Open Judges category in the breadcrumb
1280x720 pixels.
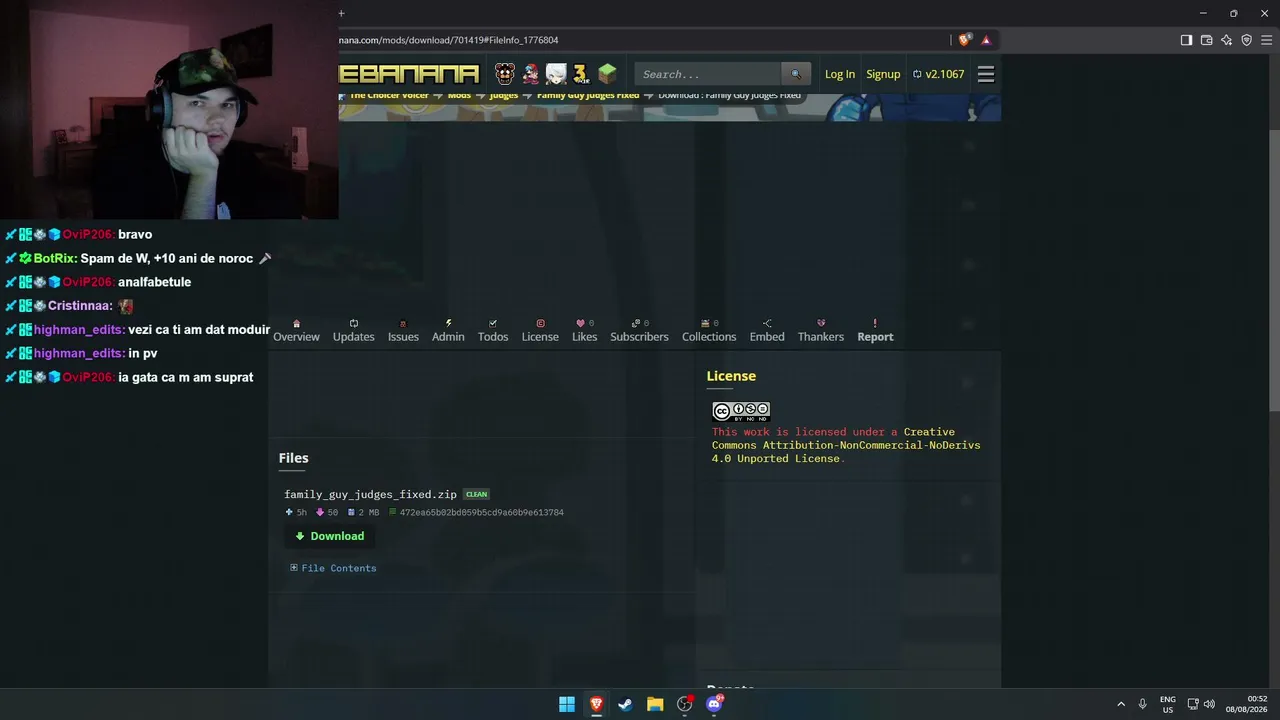[504, 96]
